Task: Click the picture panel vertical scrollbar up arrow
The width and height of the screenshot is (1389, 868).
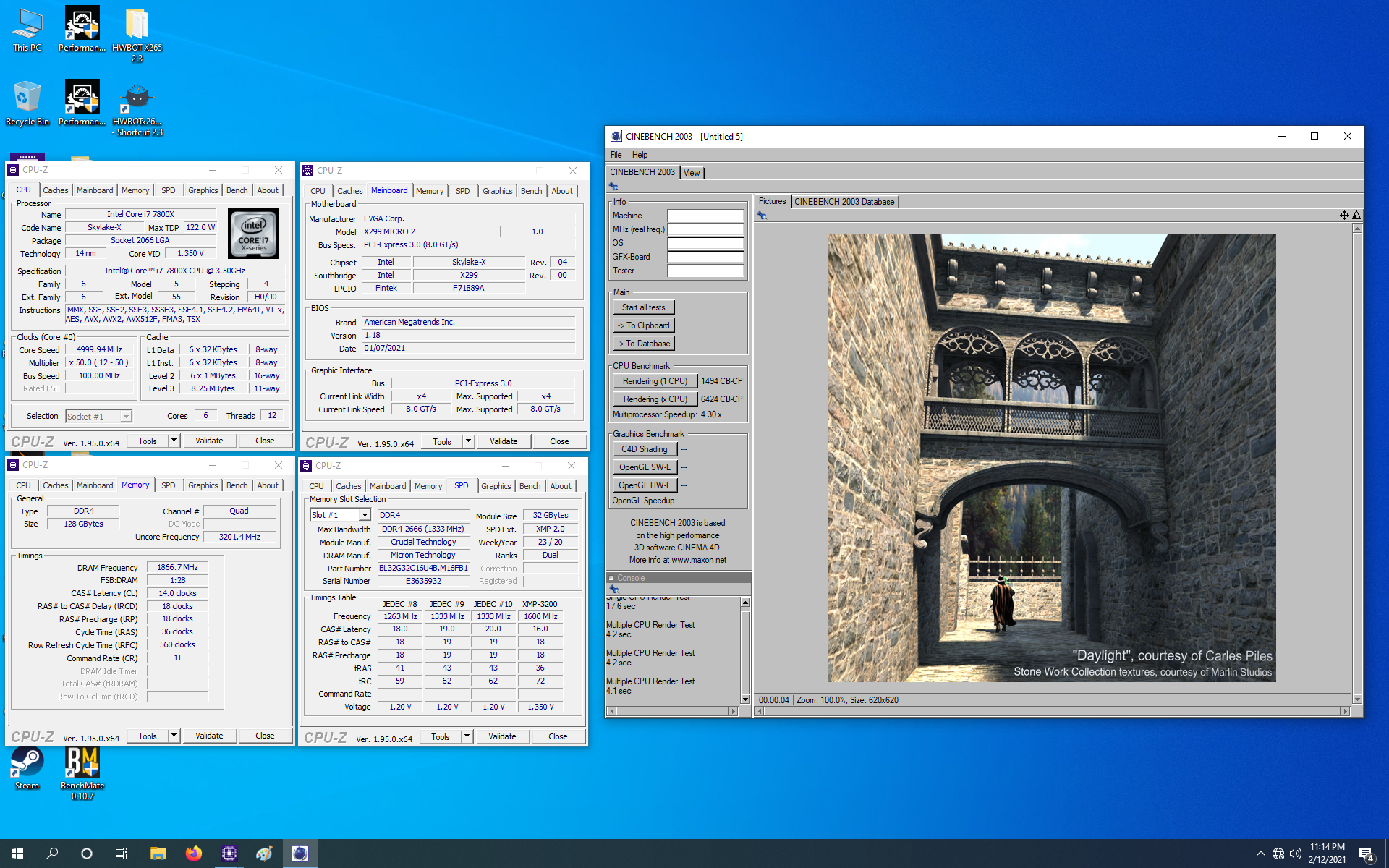Action: pyautogui.click(x=1357, y=229)
